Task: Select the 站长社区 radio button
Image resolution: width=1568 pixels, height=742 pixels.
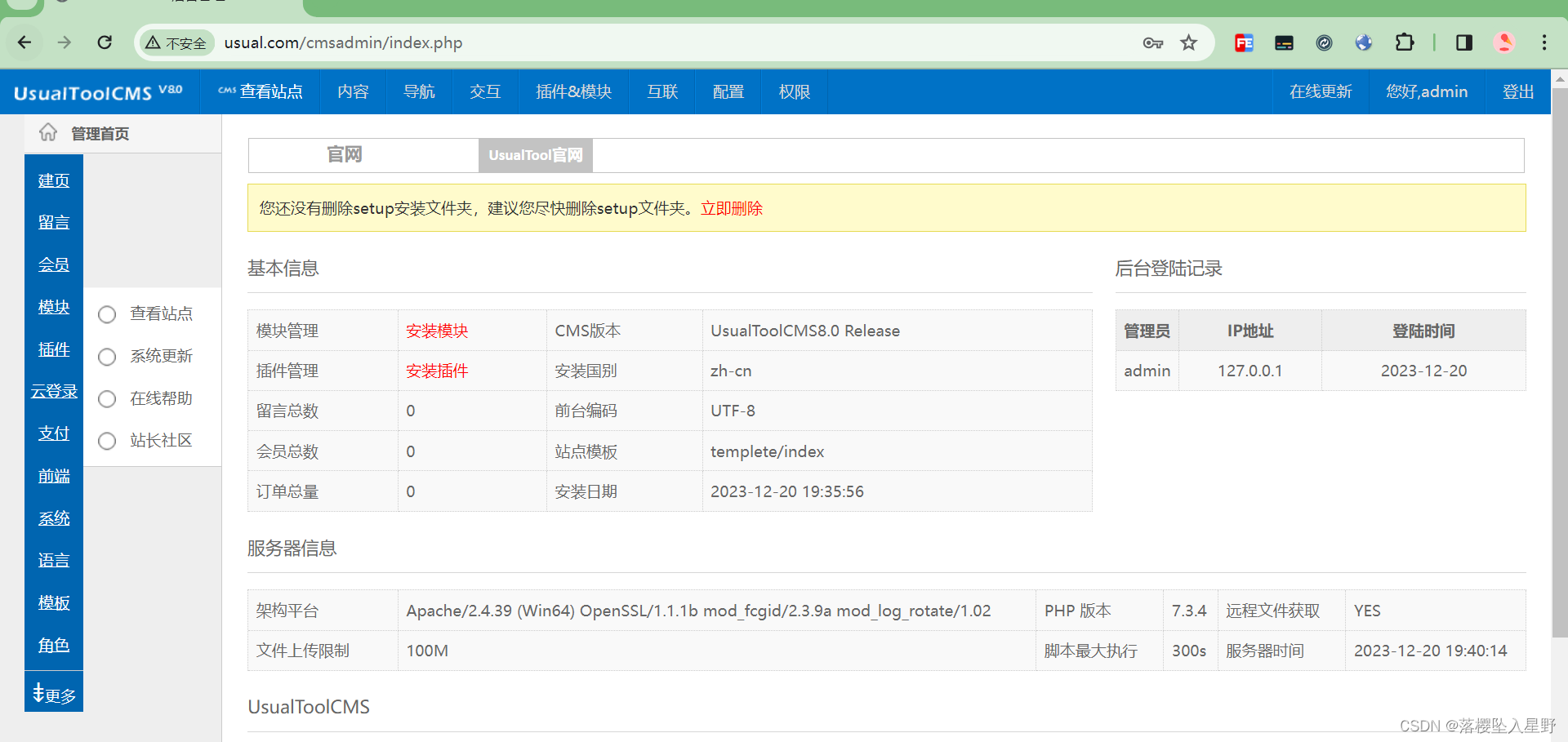Action: point(107,441)
